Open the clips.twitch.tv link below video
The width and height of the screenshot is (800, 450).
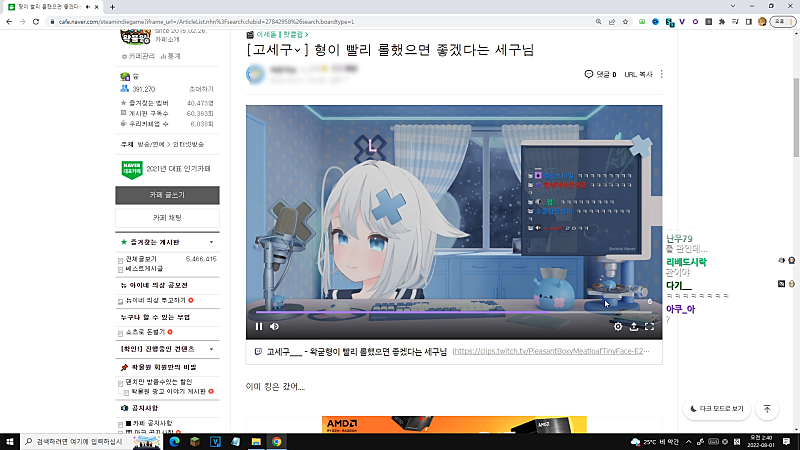point(551,351)
